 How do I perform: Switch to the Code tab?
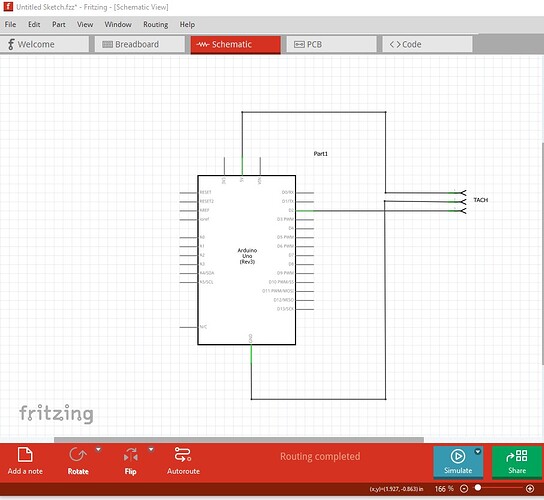pos(427,44)
